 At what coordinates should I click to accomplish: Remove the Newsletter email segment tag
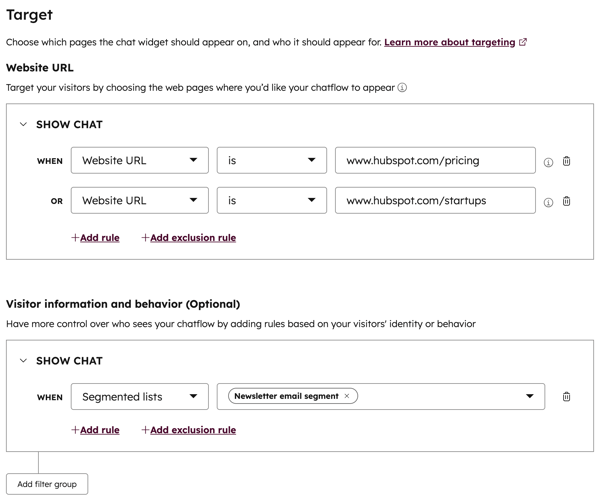click(x=347, y=396)
